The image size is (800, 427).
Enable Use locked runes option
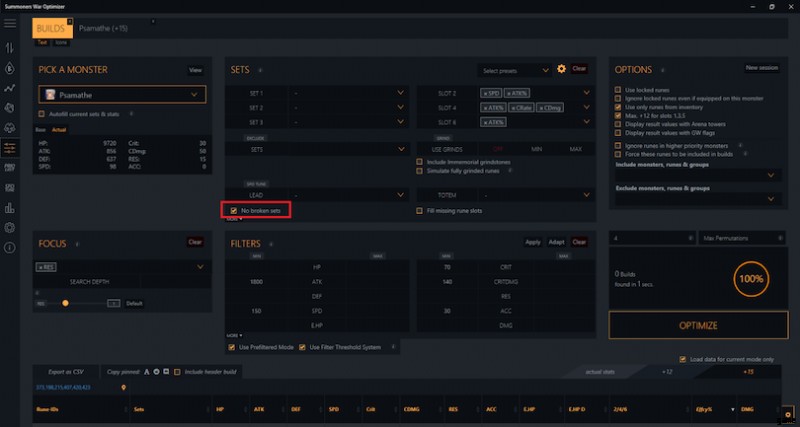click(x=617, y=89)
